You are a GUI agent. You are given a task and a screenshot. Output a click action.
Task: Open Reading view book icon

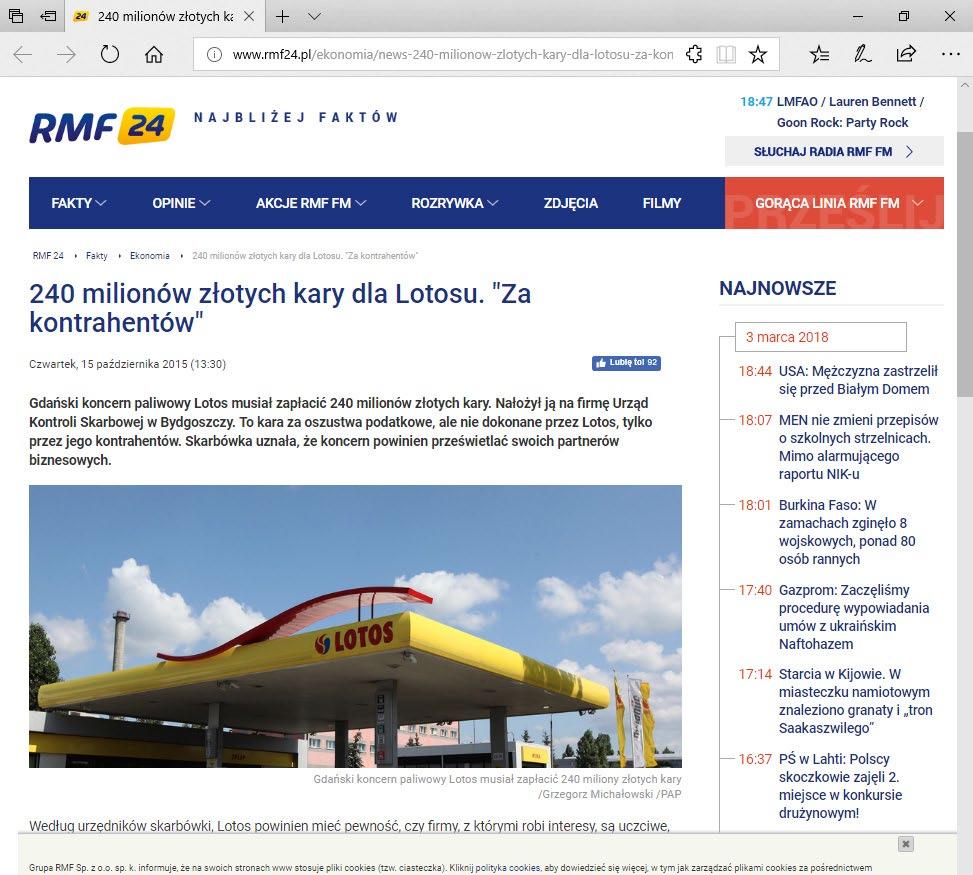(725, 55)
